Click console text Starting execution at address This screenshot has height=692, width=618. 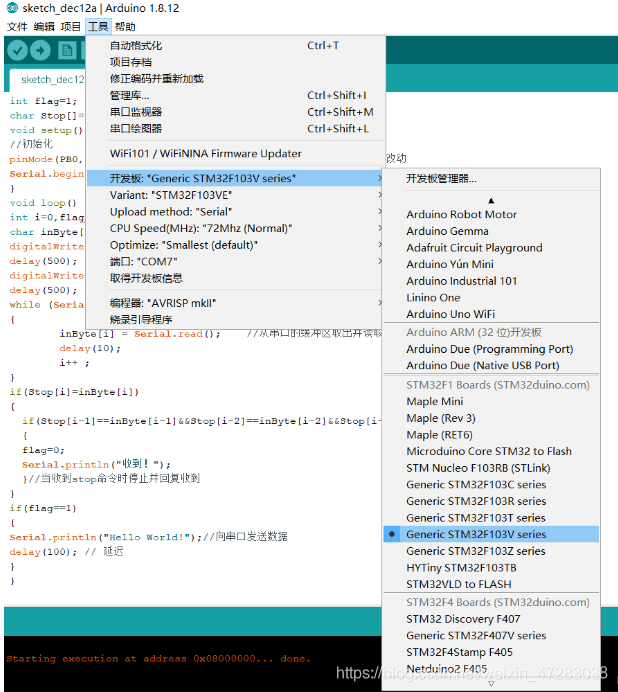pyautogui.click(x=158, y=658)
